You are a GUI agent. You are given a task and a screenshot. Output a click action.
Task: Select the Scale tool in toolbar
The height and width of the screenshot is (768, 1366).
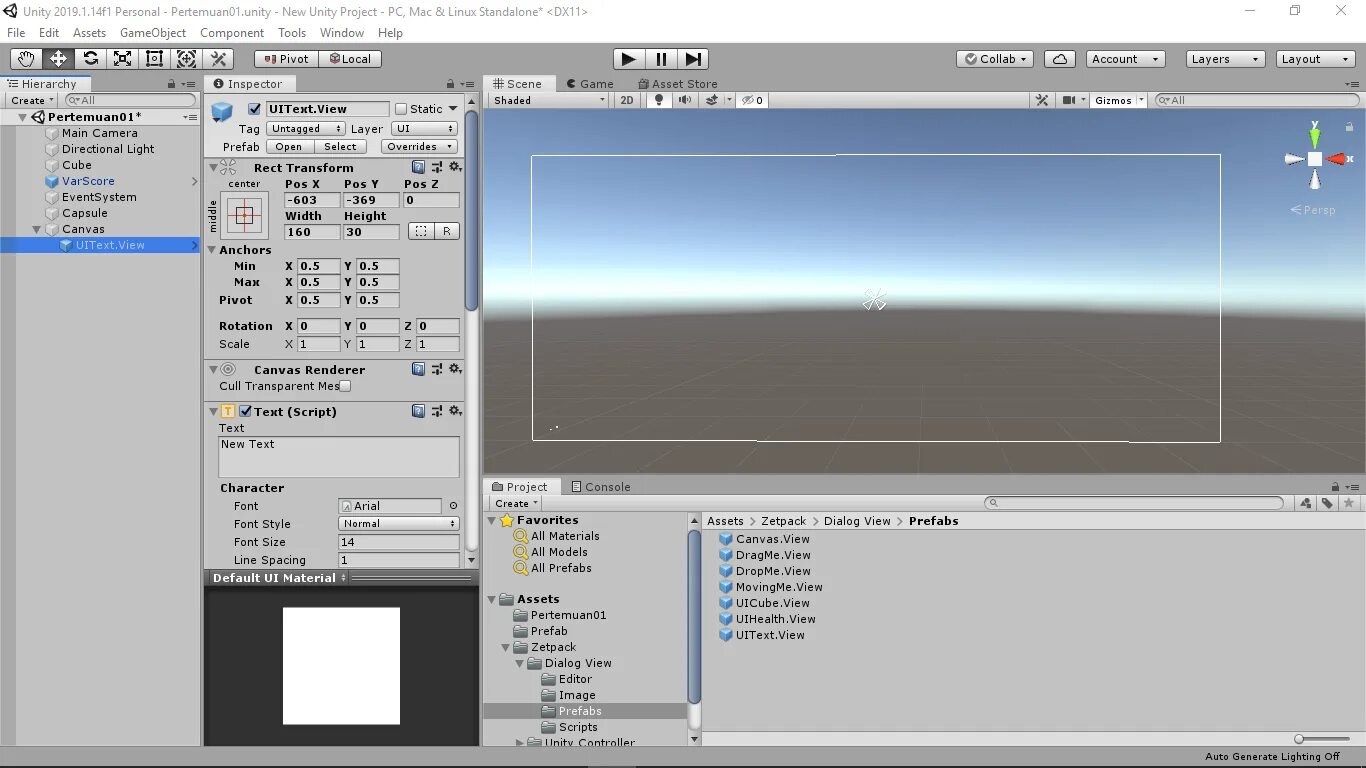122,59
